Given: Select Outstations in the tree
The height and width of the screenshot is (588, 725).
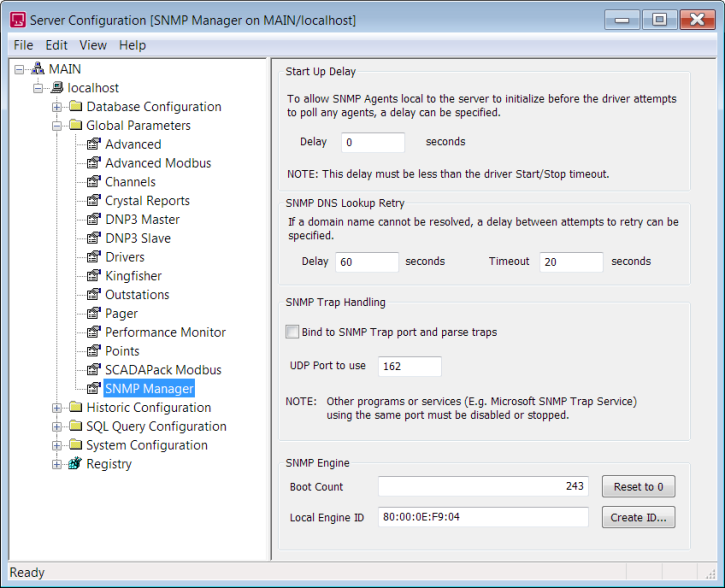Looking at the screenshot, I should pyautogui.click(x=137, y=295).
